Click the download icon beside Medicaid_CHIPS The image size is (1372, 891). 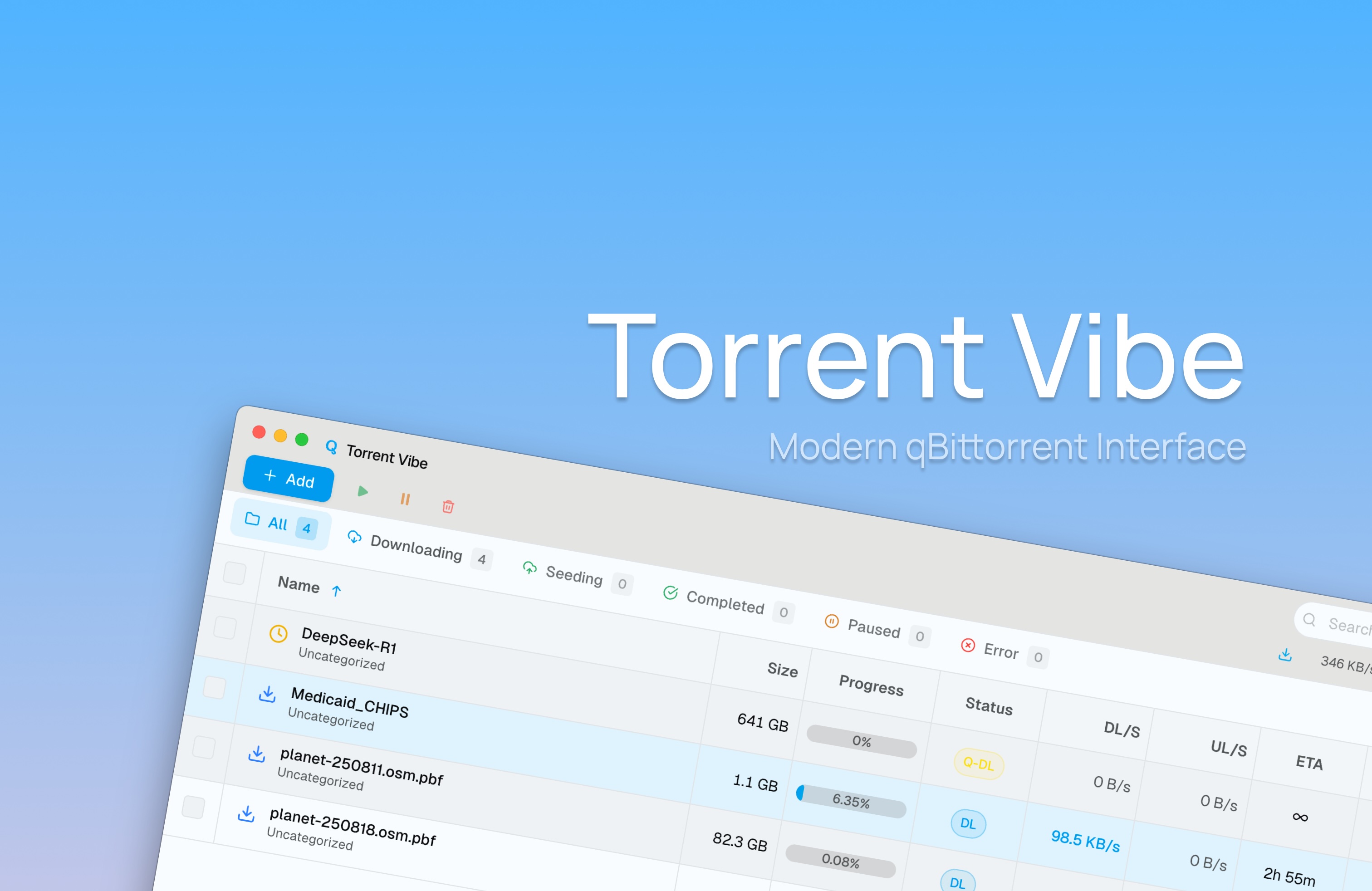click(267, 694)
